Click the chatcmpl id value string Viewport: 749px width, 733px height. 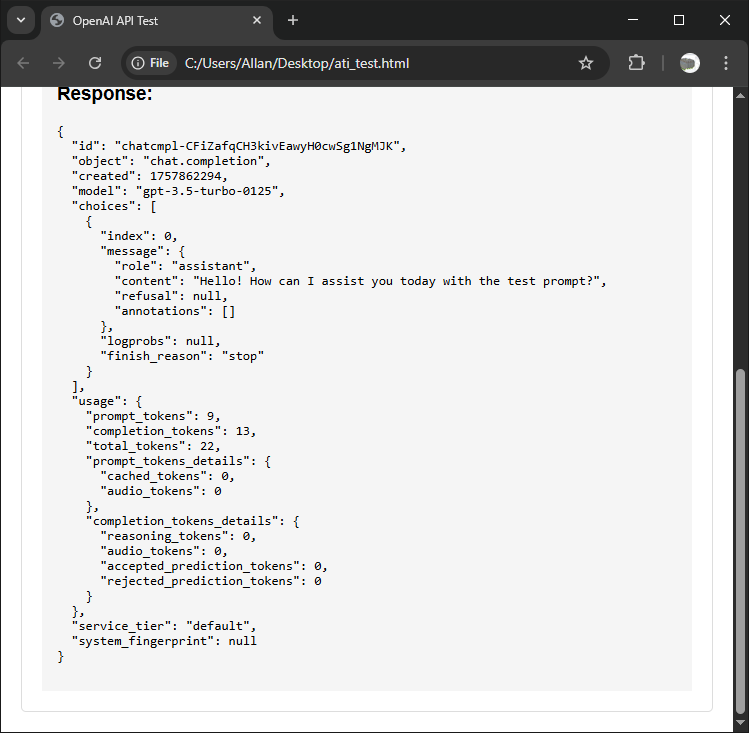pos(257,146)
